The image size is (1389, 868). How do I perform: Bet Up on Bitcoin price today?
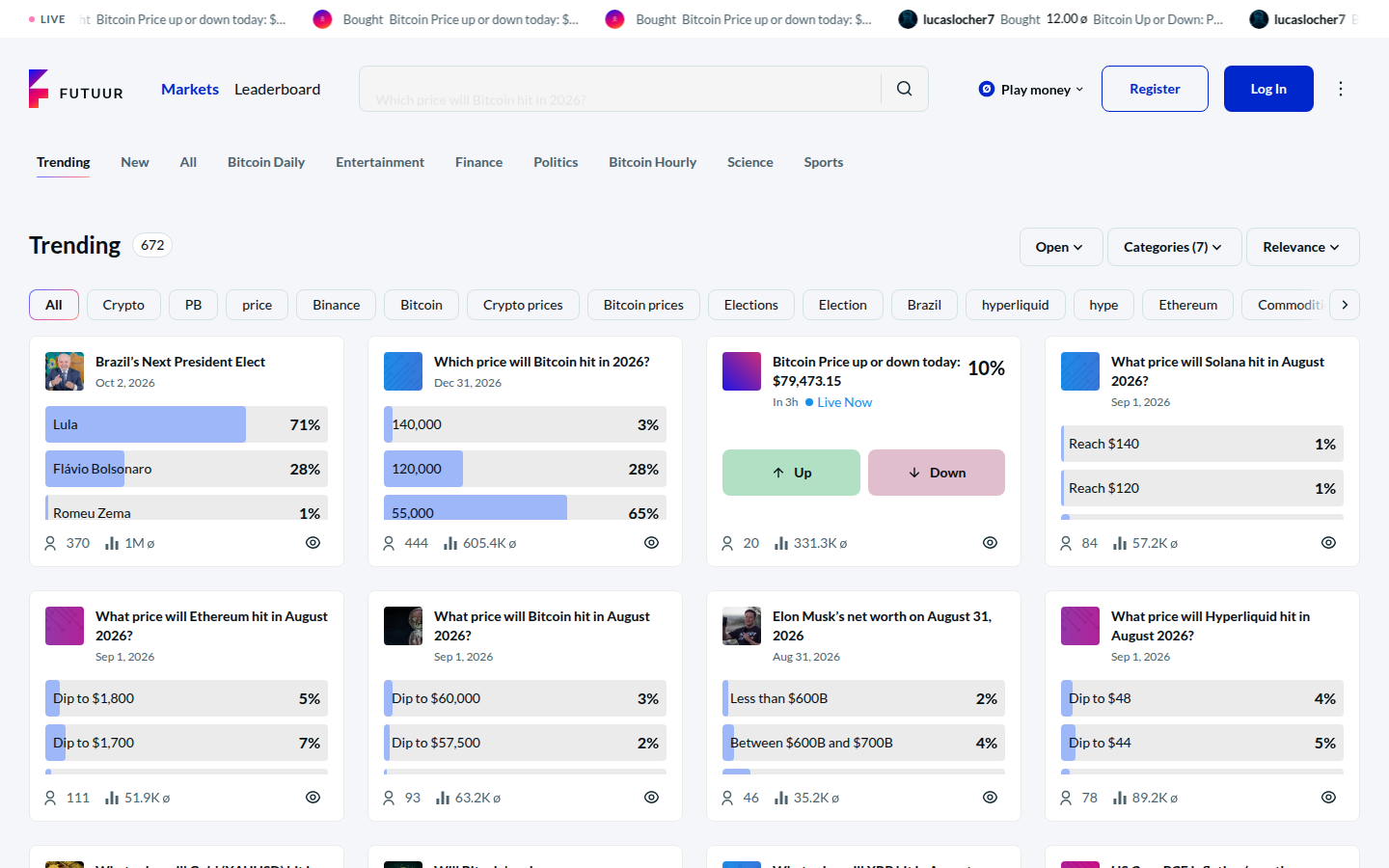click(791, 473)
